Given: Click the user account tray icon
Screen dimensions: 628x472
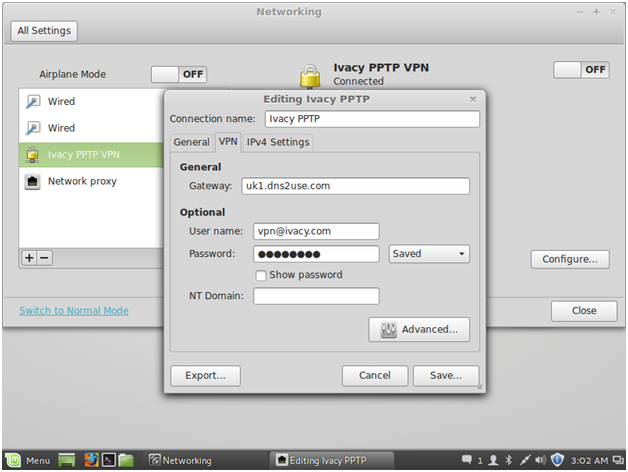Looking at the screenshot, I should [x=493, y=460].
